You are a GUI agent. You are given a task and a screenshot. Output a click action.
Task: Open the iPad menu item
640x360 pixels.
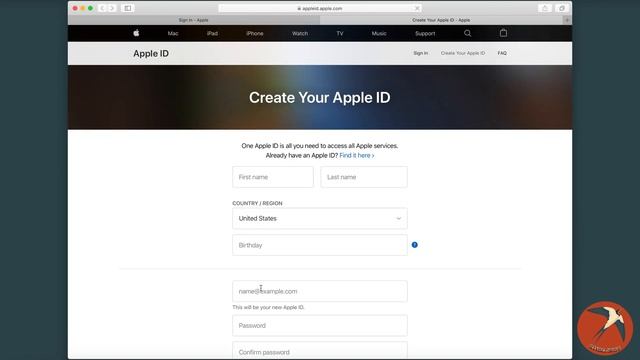(212, 33)
